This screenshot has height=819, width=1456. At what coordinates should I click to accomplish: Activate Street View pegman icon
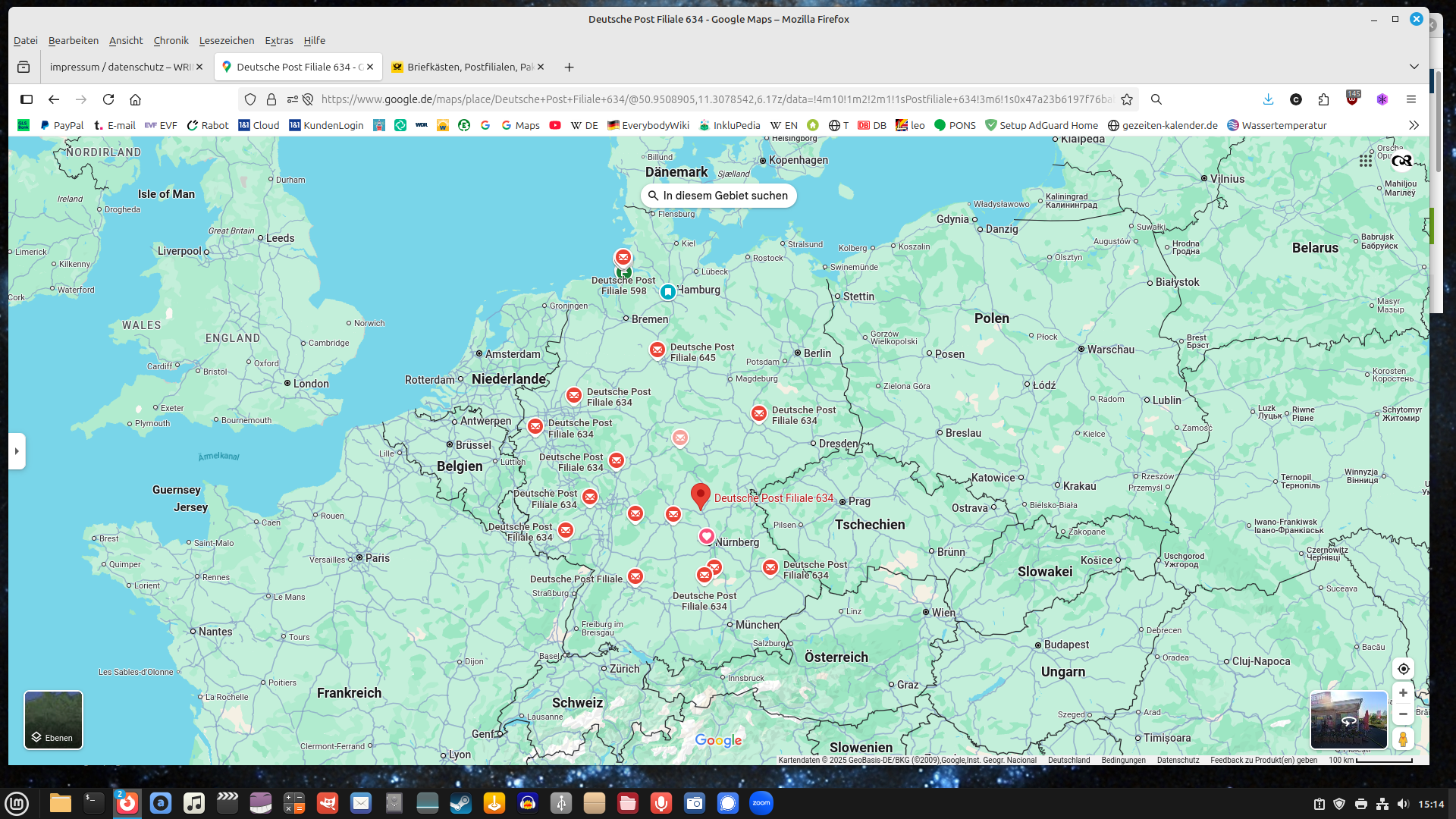1403,739
